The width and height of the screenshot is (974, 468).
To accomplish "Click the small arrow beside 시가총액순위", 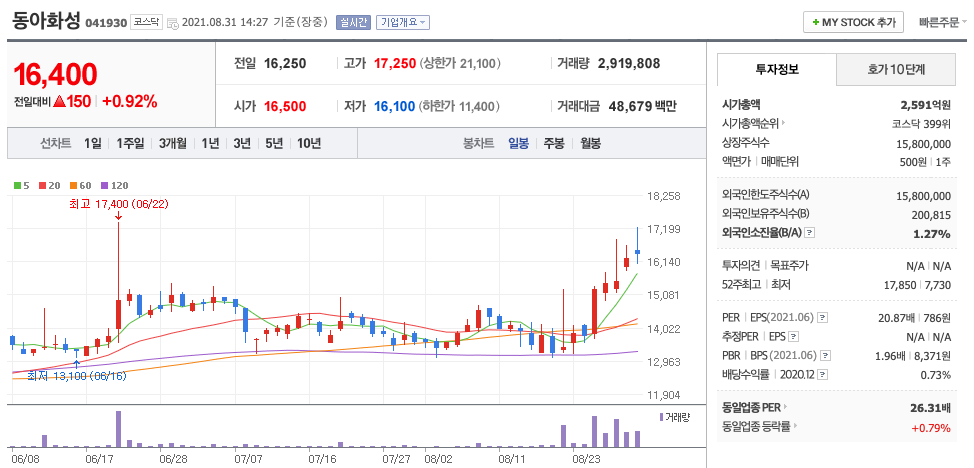I will tap(783, 123).
